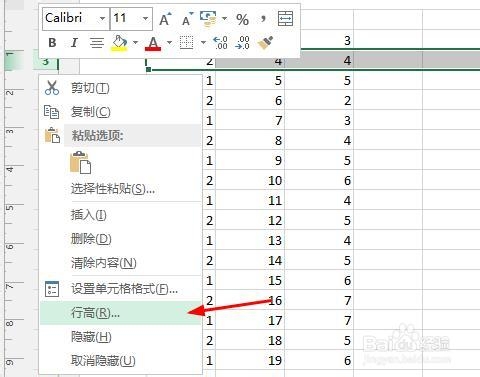Click the borders icon

(186, 43)
